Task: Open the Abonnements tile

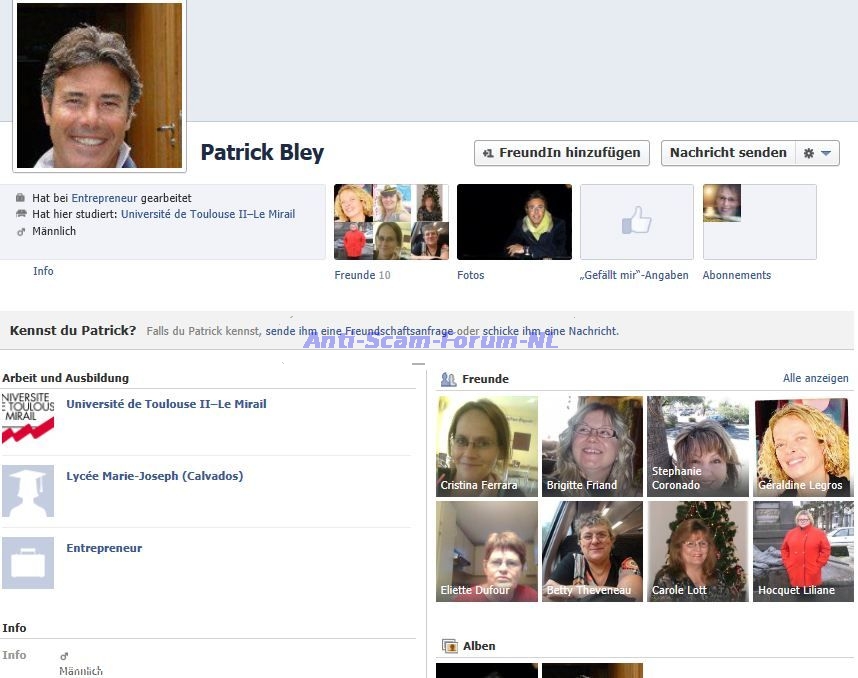Action: (x=759, y=222)
